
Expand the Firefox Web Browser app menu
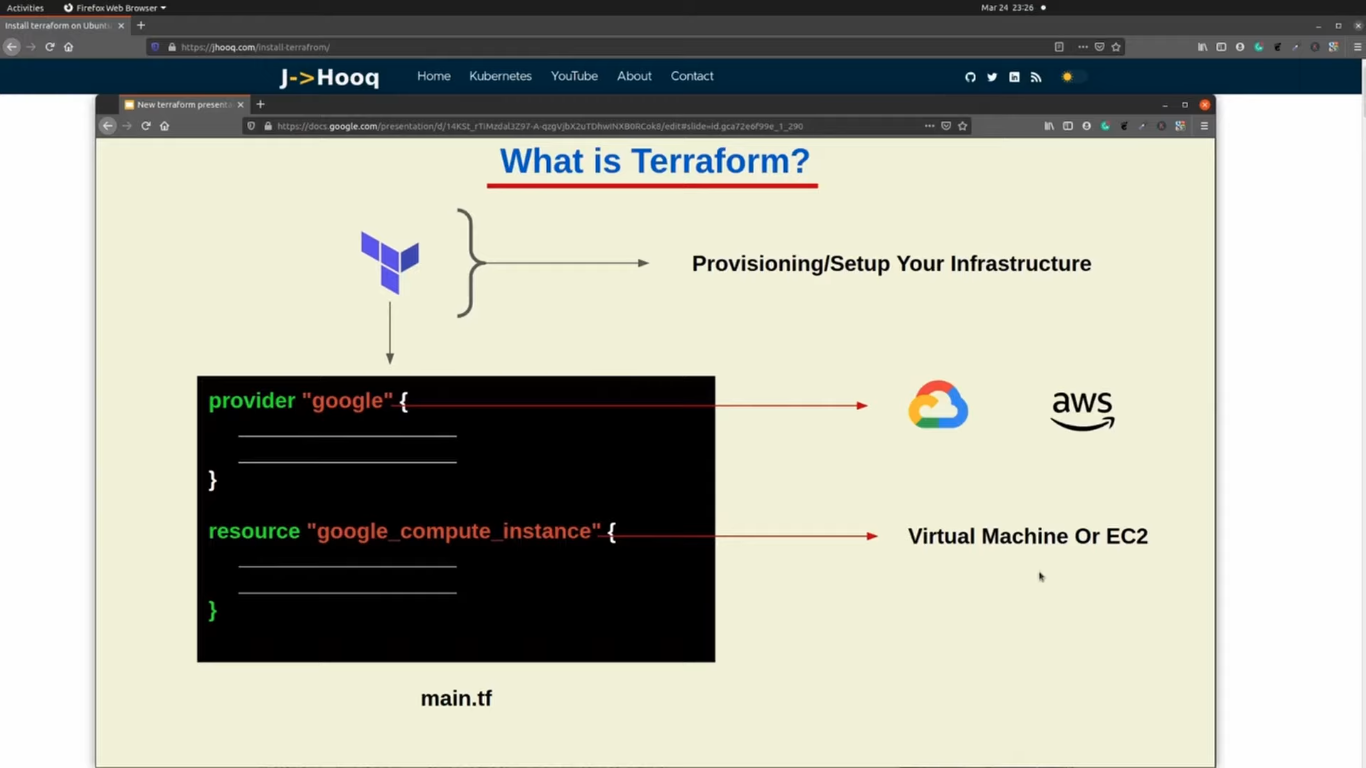click(x=115, y=8)
